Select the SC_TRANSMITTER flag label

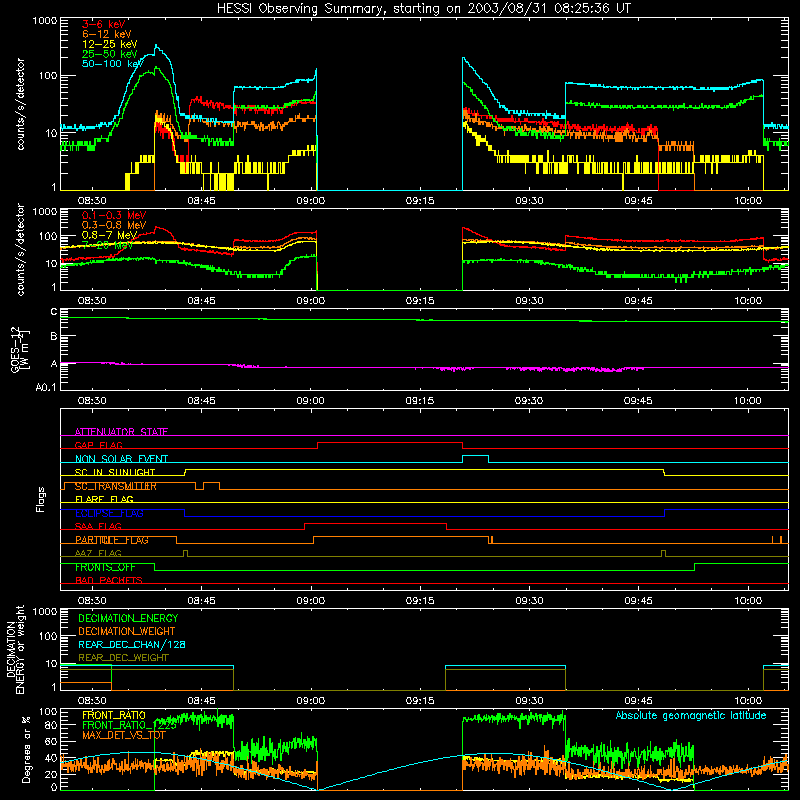click(x=116, y=486)
